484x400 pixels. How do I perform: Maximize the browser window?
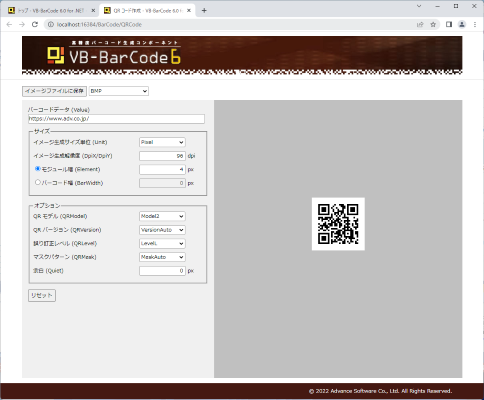[x=456, y=6]
